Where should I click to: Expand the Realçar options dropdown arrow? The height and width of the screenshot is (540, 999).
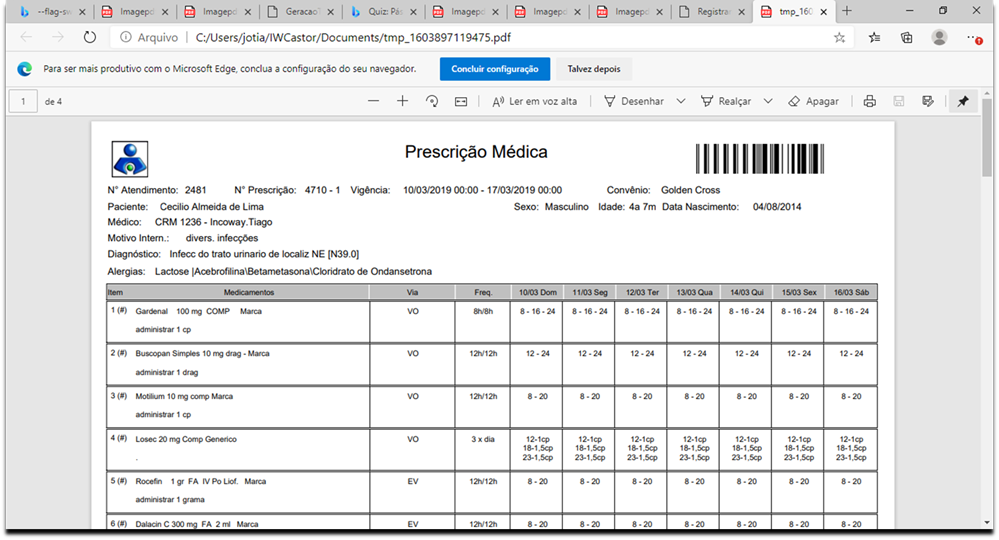768,101
